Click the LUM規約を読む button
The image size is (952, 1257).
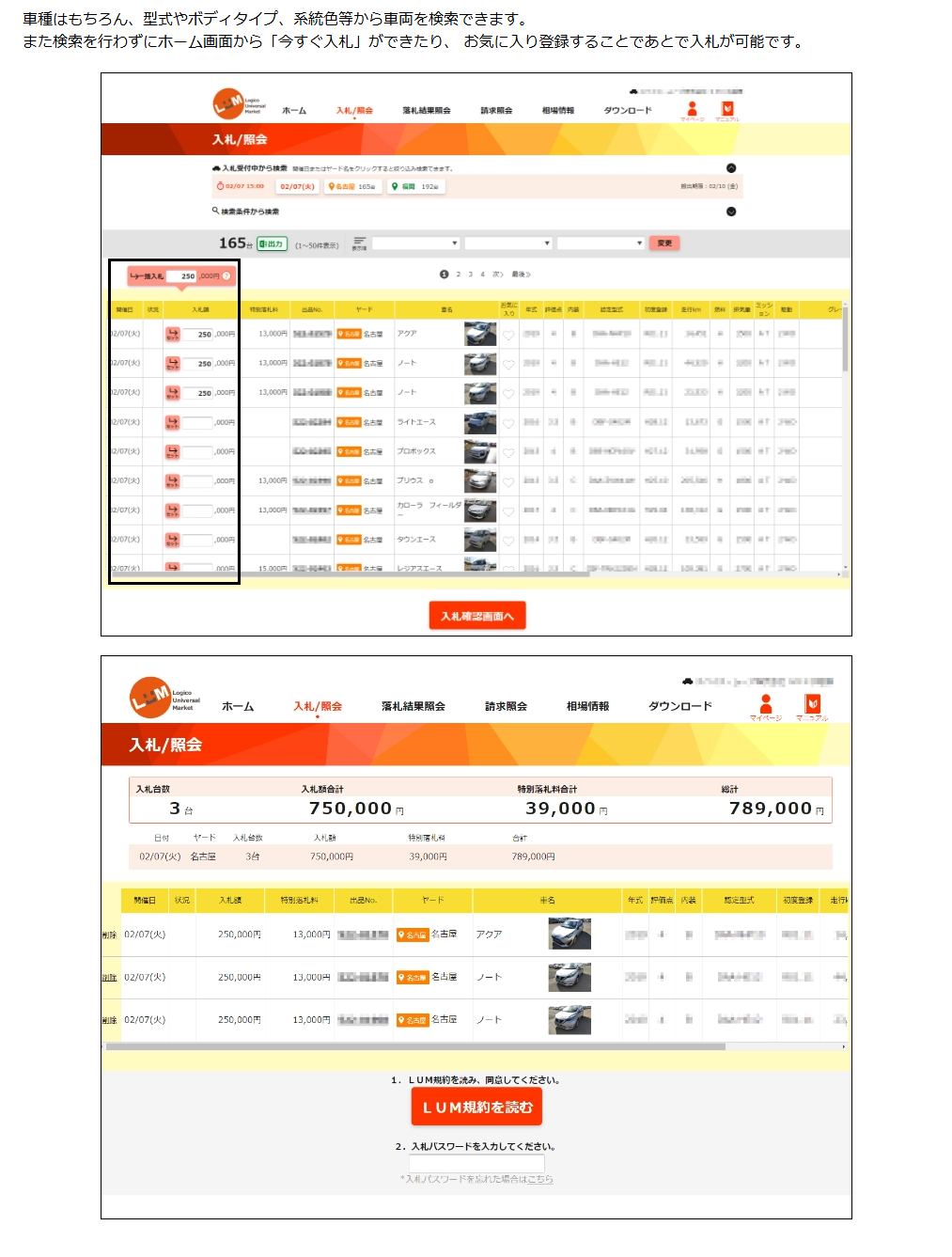(476, 1108)
